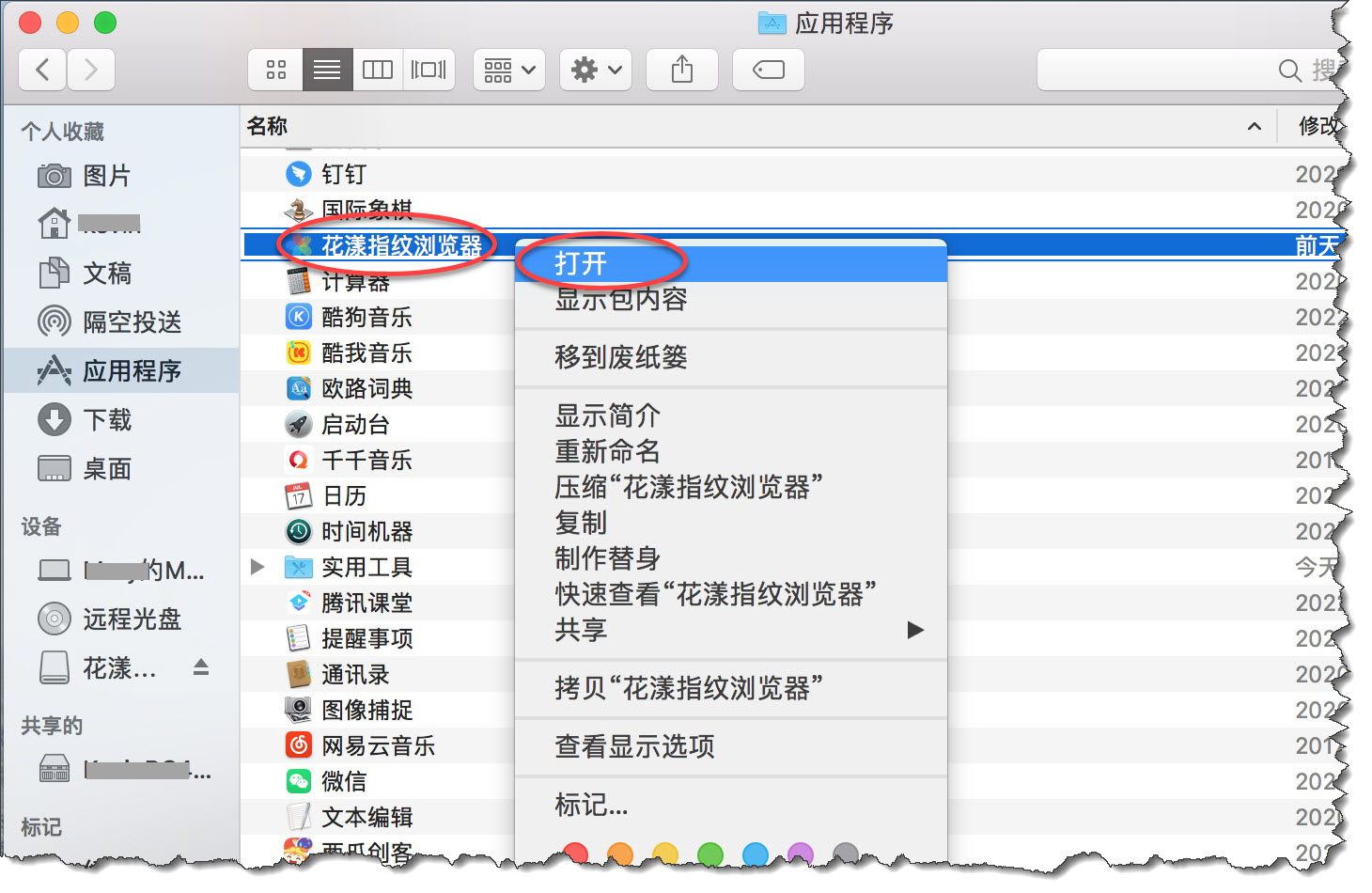Click the green tag color dot
This screenshot has height=893, width=1372.
click(710, 854)
